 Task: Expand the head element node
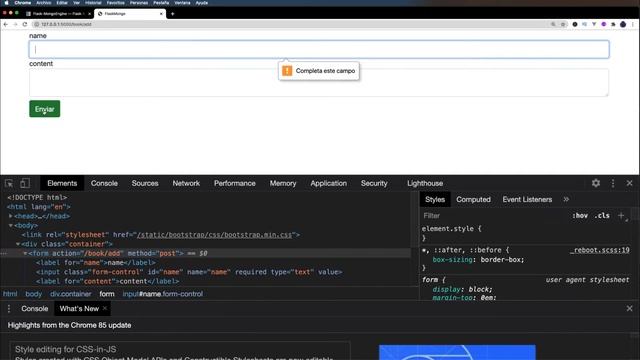tap(11, 216)
